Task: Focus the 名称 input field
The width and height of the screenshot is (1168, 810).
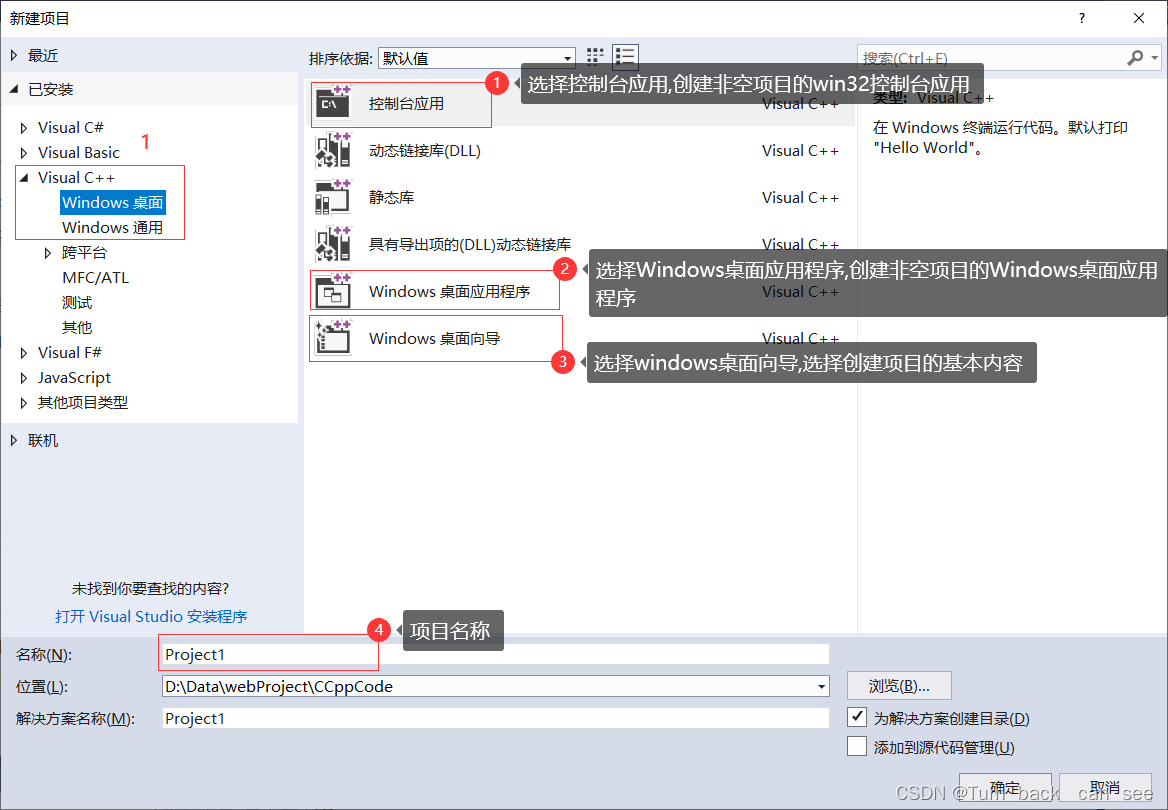Action: (495, 654)
